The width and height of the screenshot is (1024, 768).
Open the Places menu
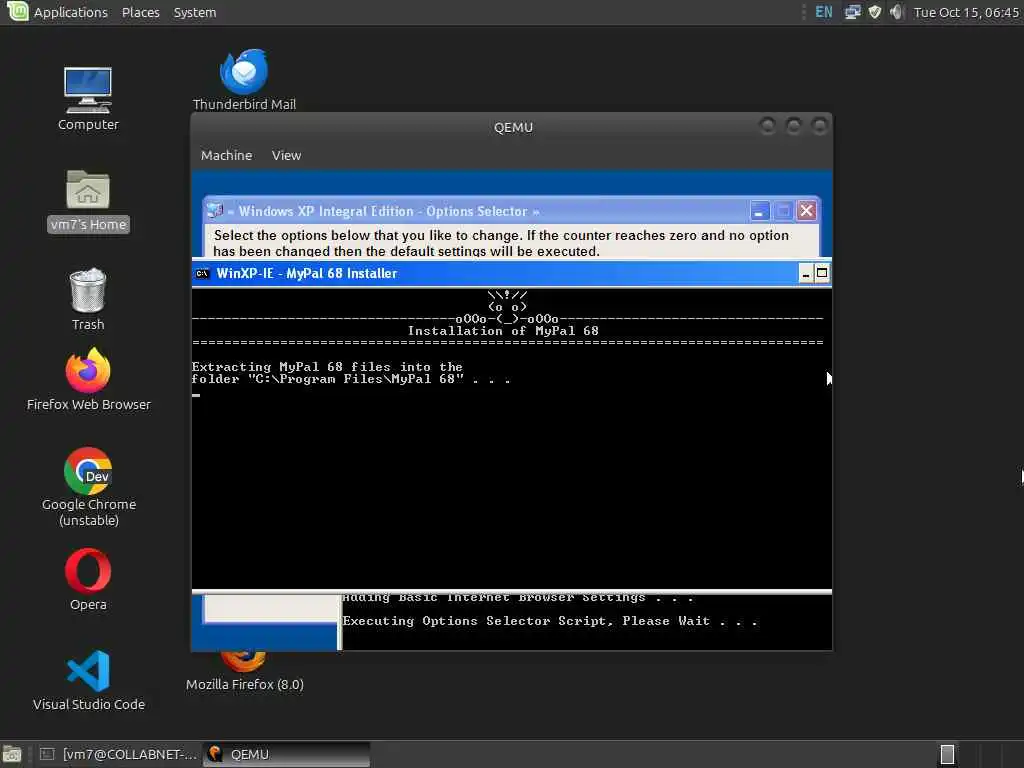pos(140,12)
